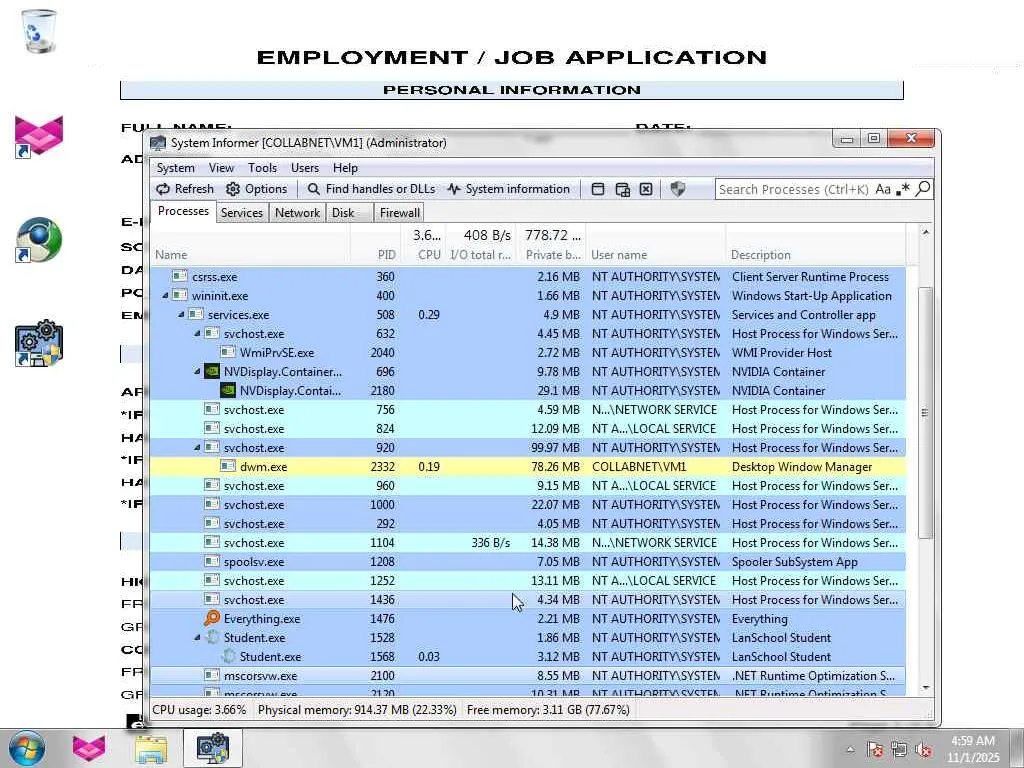Collapse svchost.exe PID 920 node
This screenshot has width=1024, height=768.
(197, 448)
